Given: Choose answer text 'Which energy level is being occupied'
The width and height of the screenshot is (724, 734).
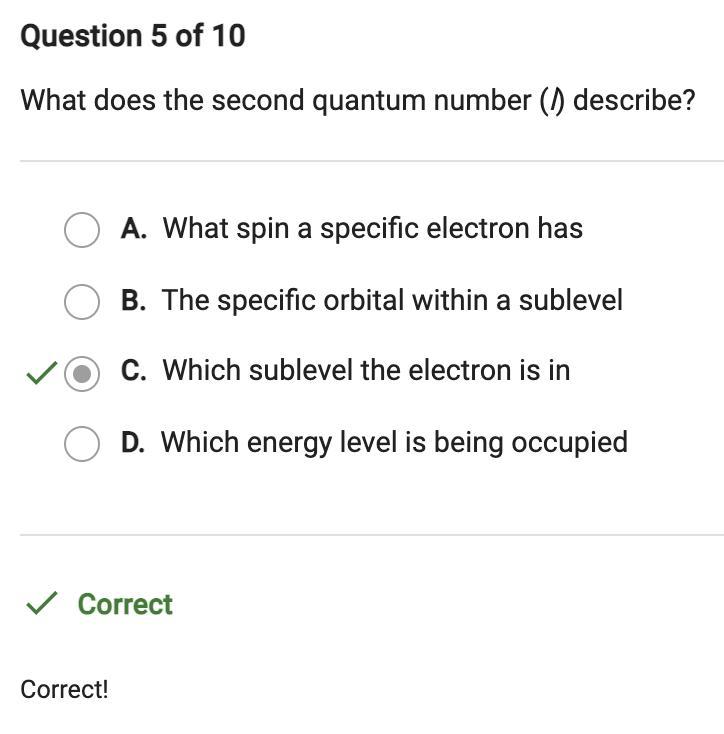Looking at the screenshot, I should (x=394, y=442).
